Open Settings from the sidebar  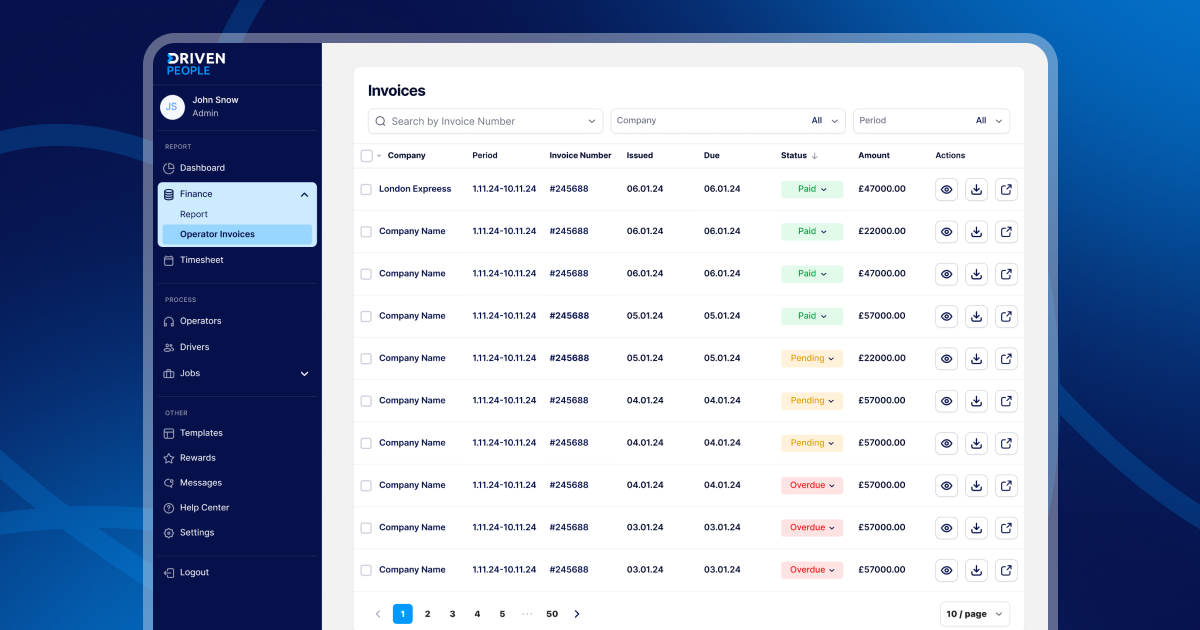[x=197, y=533]
